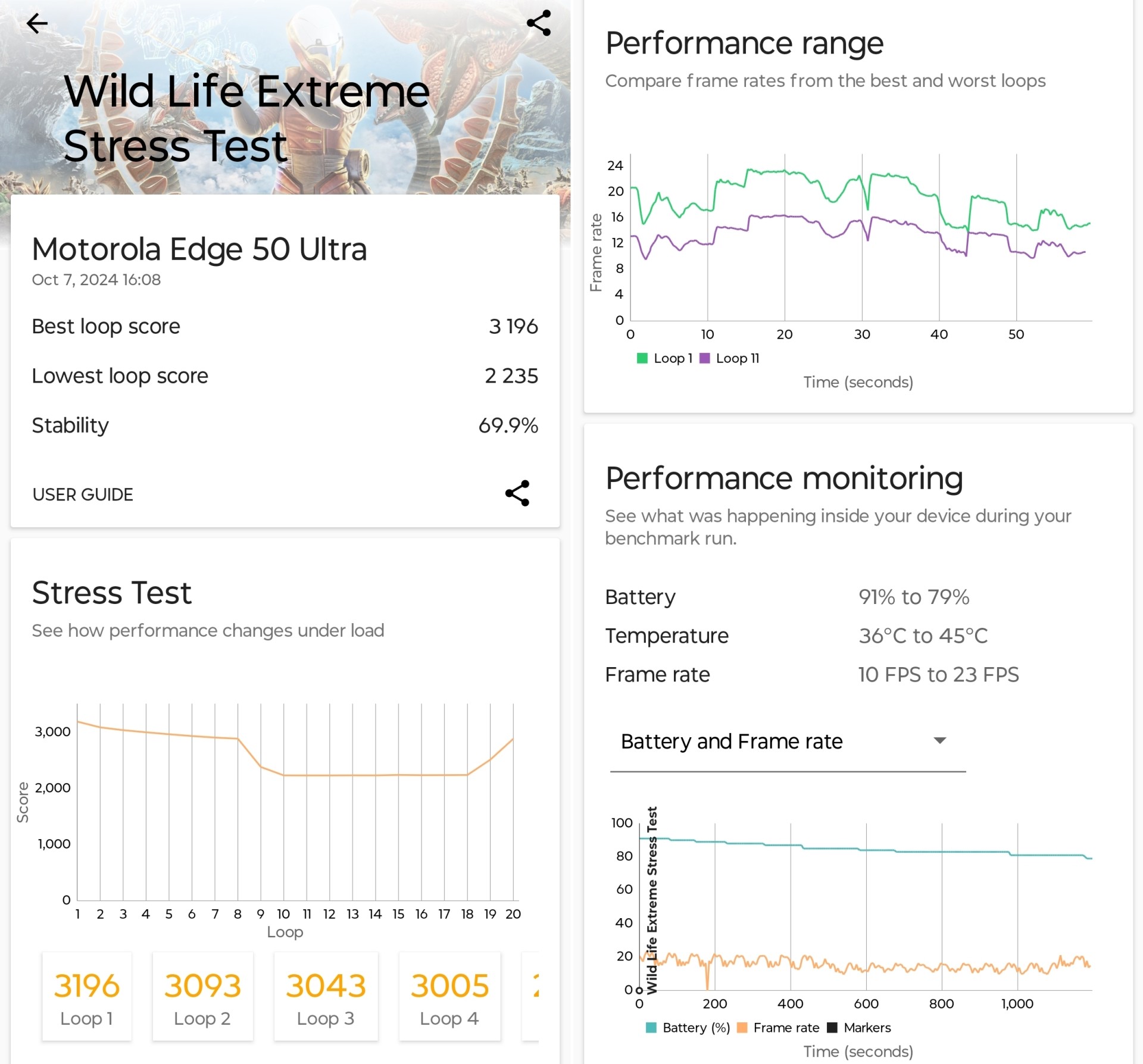The image size is (1143, 1064).
Task: Click green Loop 1 legend swatch
Action: pos(642,358)
